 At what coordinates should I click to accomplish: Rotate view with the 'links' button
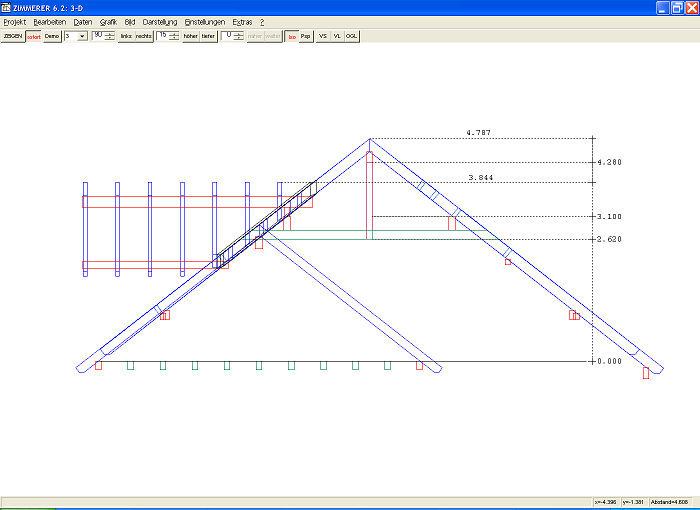coord(126,35)
